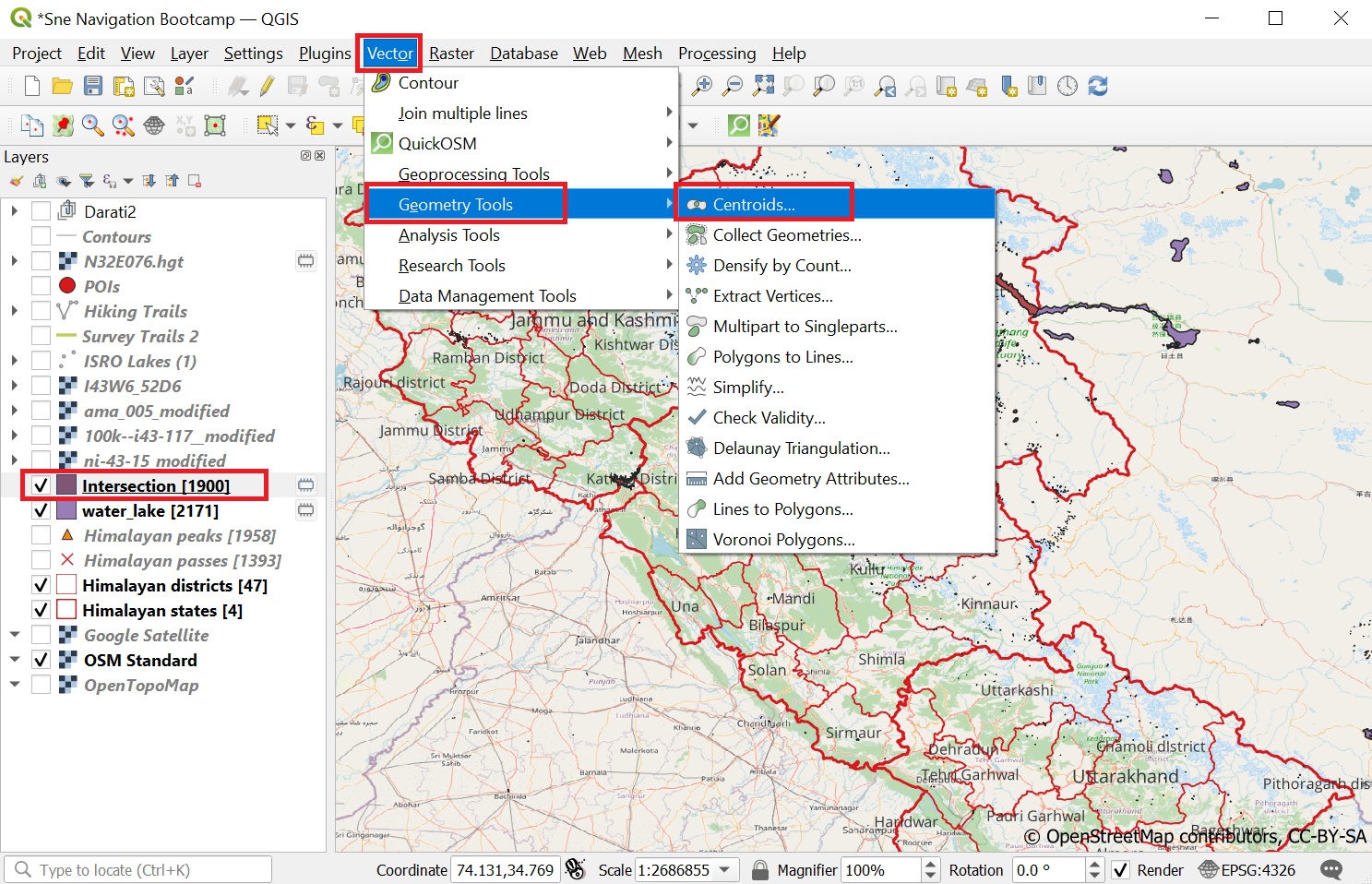
Task: Expand the Darati2 group
Action: tap(15, 211)
